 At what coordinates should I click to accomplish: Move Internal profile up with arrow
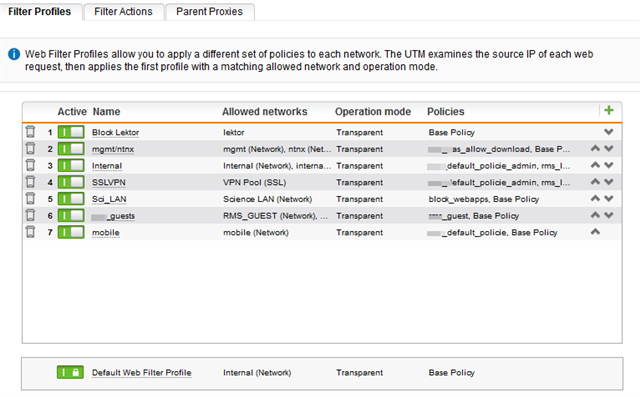[595, 165]
